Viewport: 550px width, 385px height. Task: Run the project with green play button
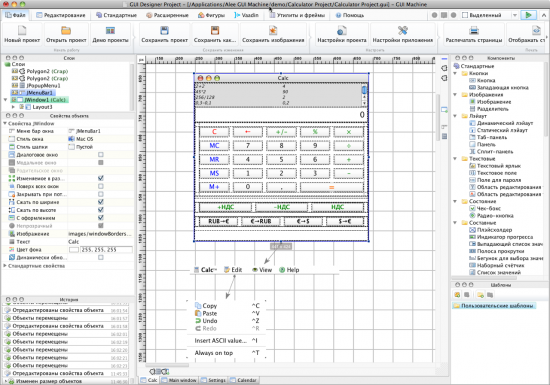(528, 15)
